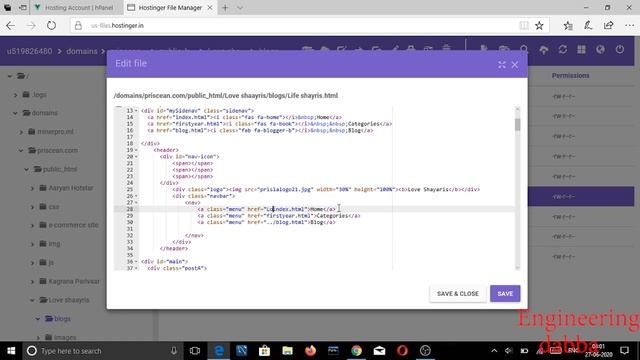Image resolution: width=640 pixels, height=360 pixels.
Task: Expand the Aaryan Hotstar folder chevron
Action: (33, 188)
